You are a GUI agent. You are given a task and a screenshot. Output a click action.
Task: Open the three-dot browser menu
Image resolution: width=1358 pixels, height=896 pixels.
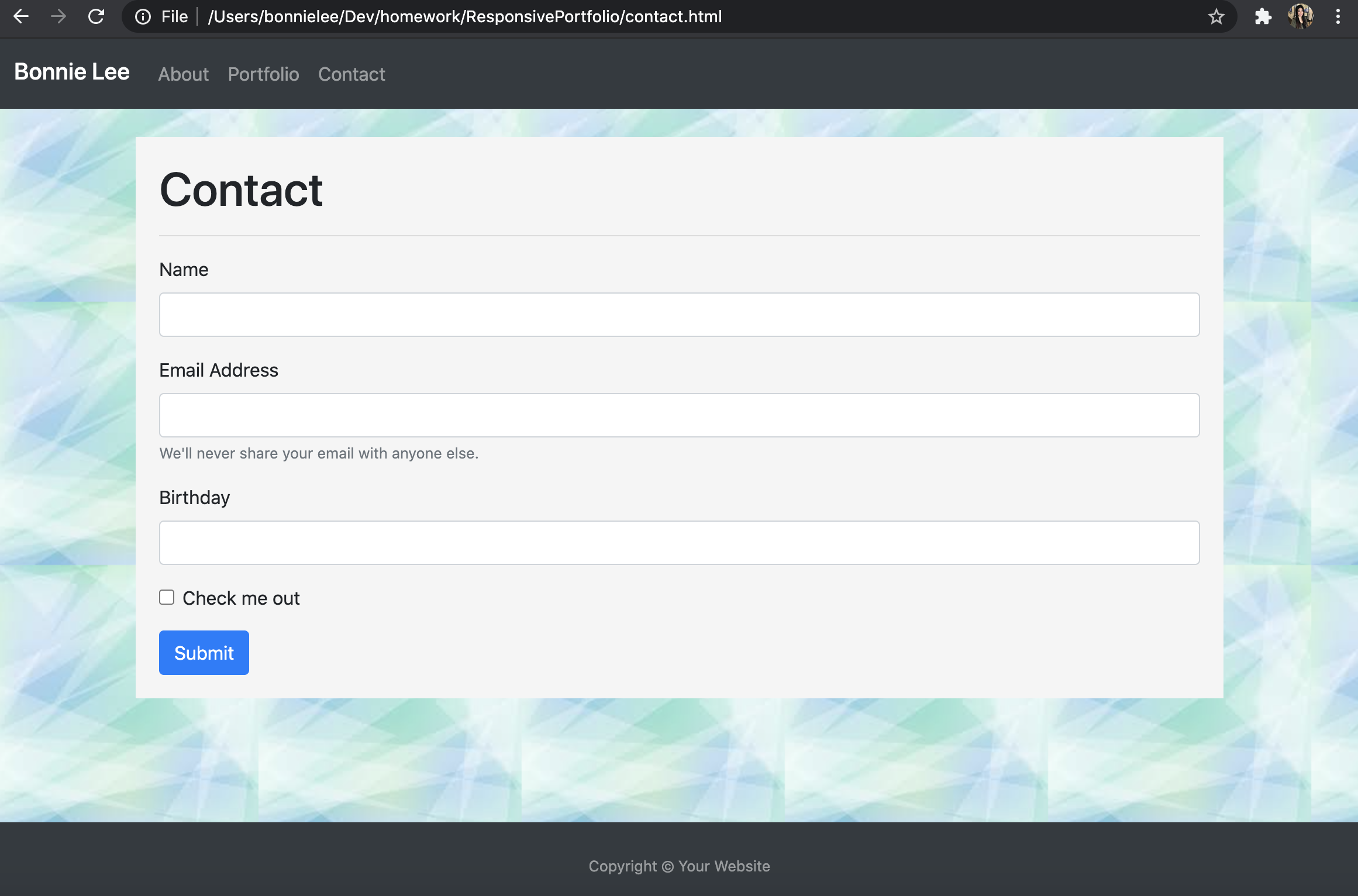click(1338, 16)
